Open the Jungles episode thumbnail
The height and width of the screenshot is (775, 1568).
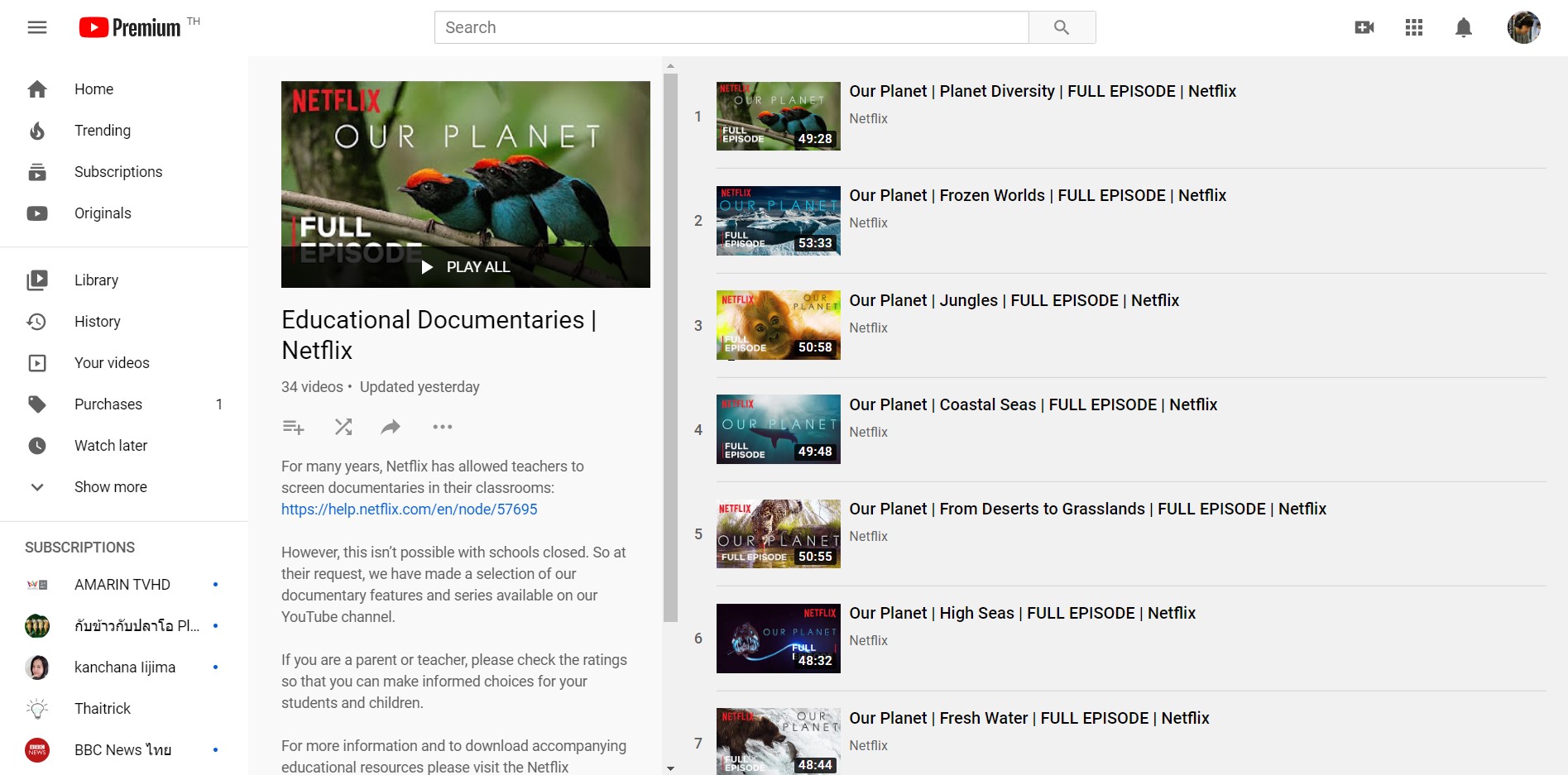[x=778, y=325]
